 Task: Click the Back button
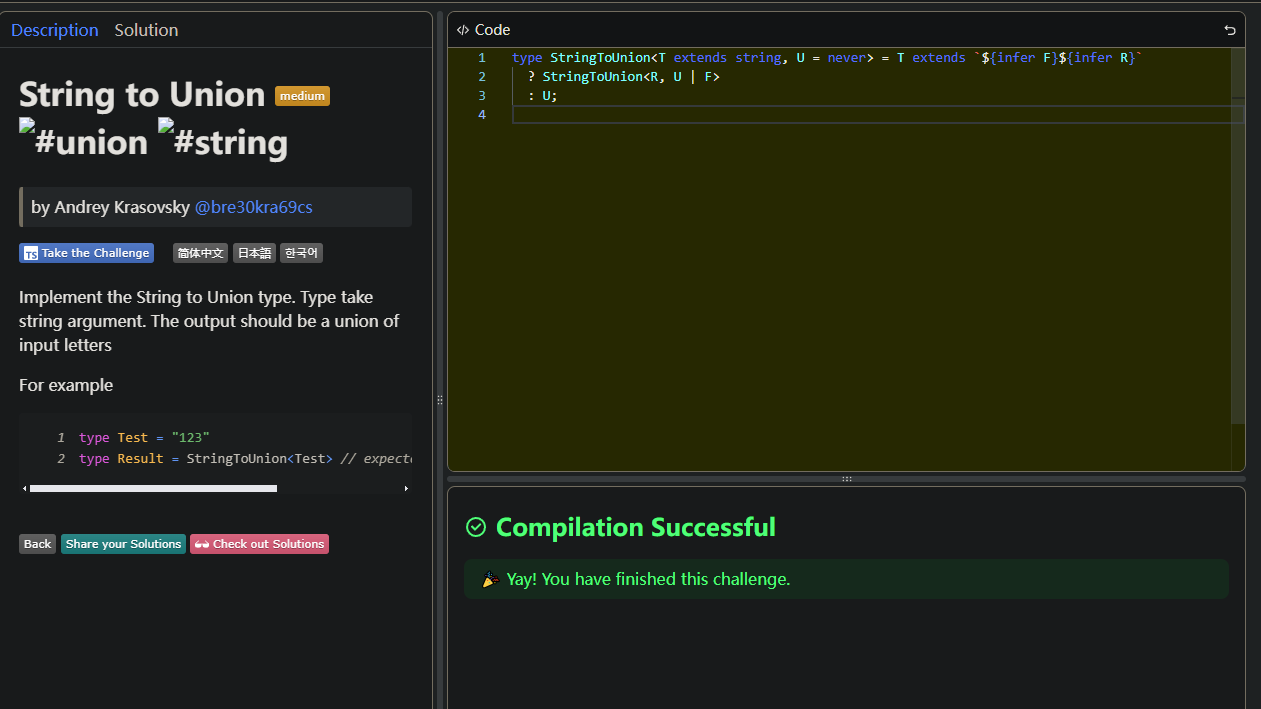pos(37,544)
